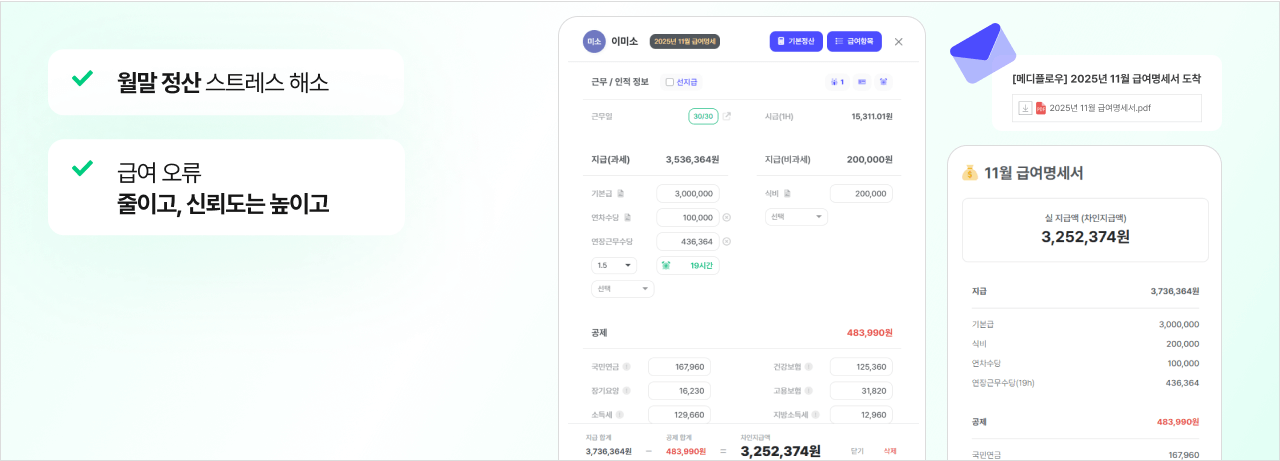
Task: Click the green icon in the 19시간 field
Action: pyautogui.click(x=666, y=265)
